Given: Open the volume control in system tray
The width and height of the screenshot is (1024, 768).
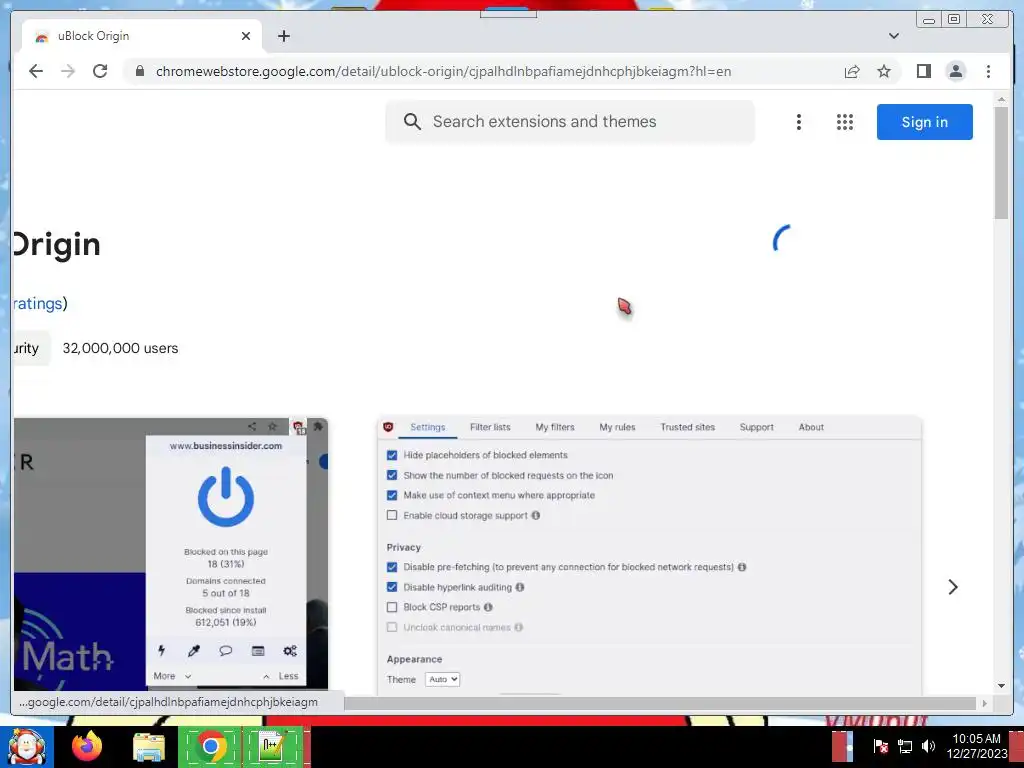Looking at the screenshot, I should pos(928,746).
